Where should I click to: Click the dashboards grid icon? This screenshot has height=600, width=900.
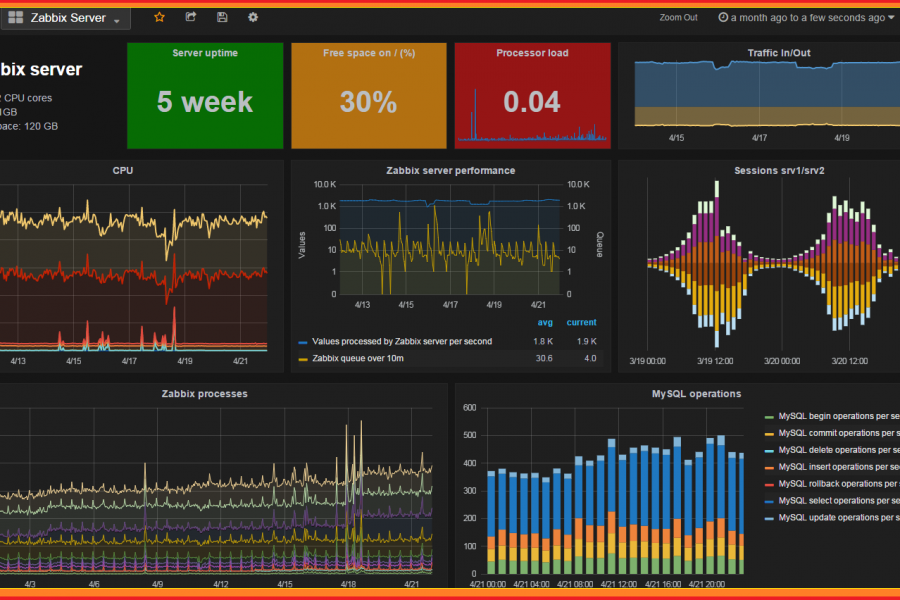[x=15, y=17]
